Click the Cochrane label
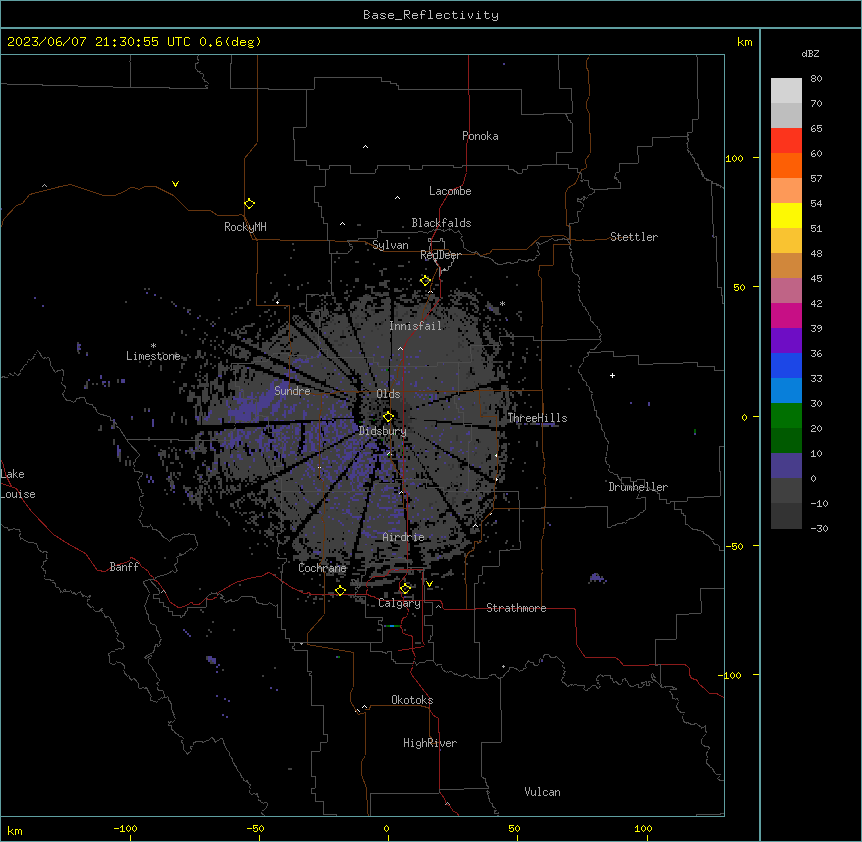The image size is (862, 842). tap(322, 568)
